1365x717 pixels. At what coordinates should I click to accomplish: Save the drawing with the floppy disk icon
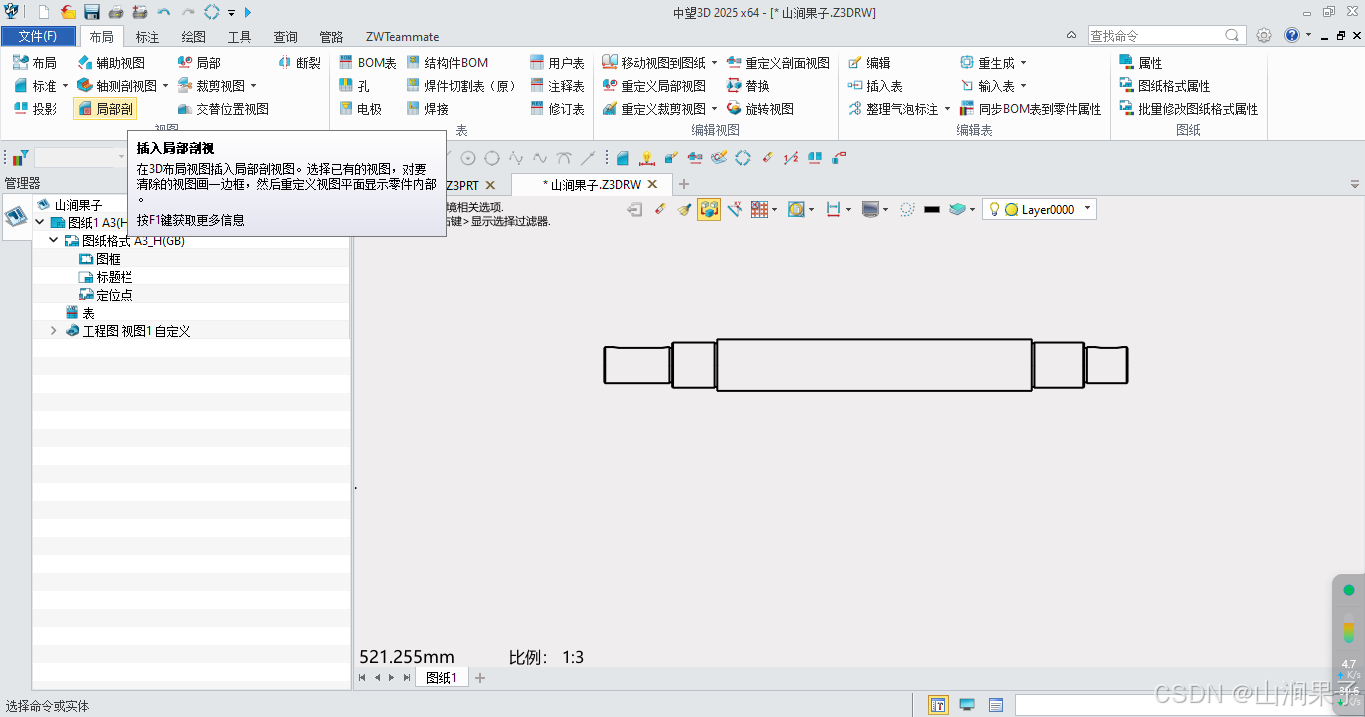(92, 12)
